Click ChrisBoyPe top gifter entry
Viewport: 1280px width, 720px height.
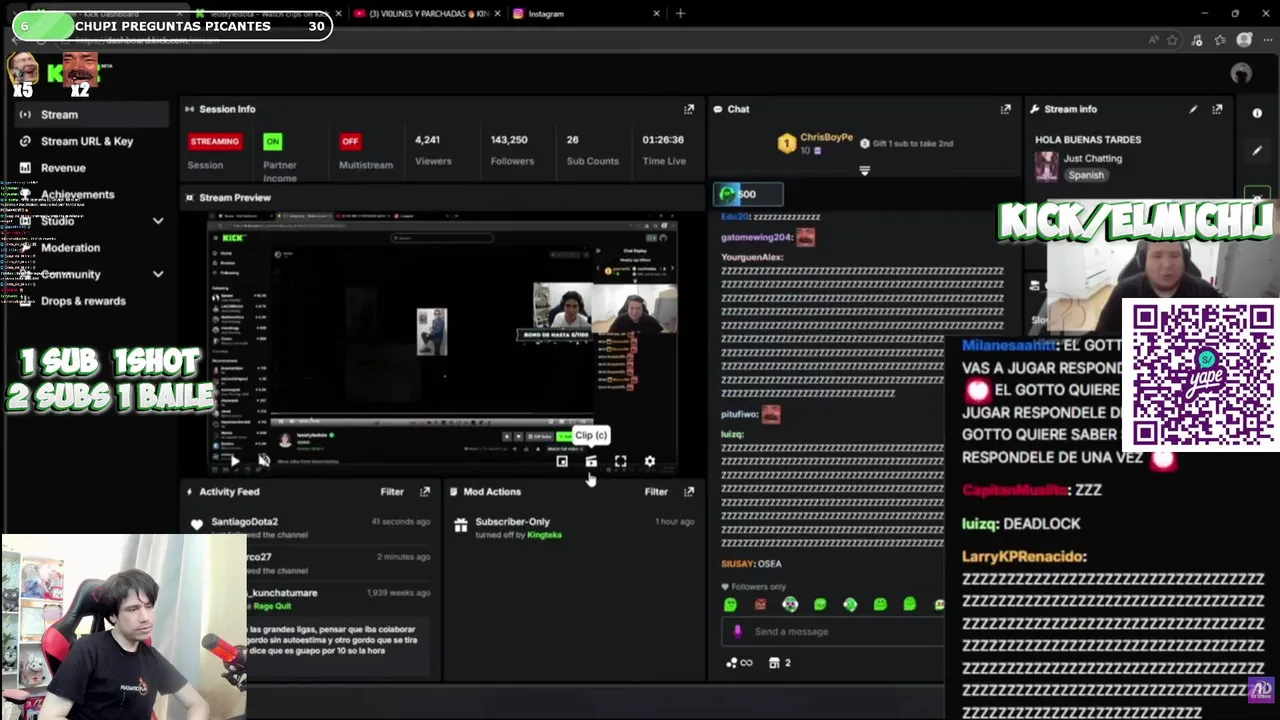pyautogui.click(x=816, y=143)
